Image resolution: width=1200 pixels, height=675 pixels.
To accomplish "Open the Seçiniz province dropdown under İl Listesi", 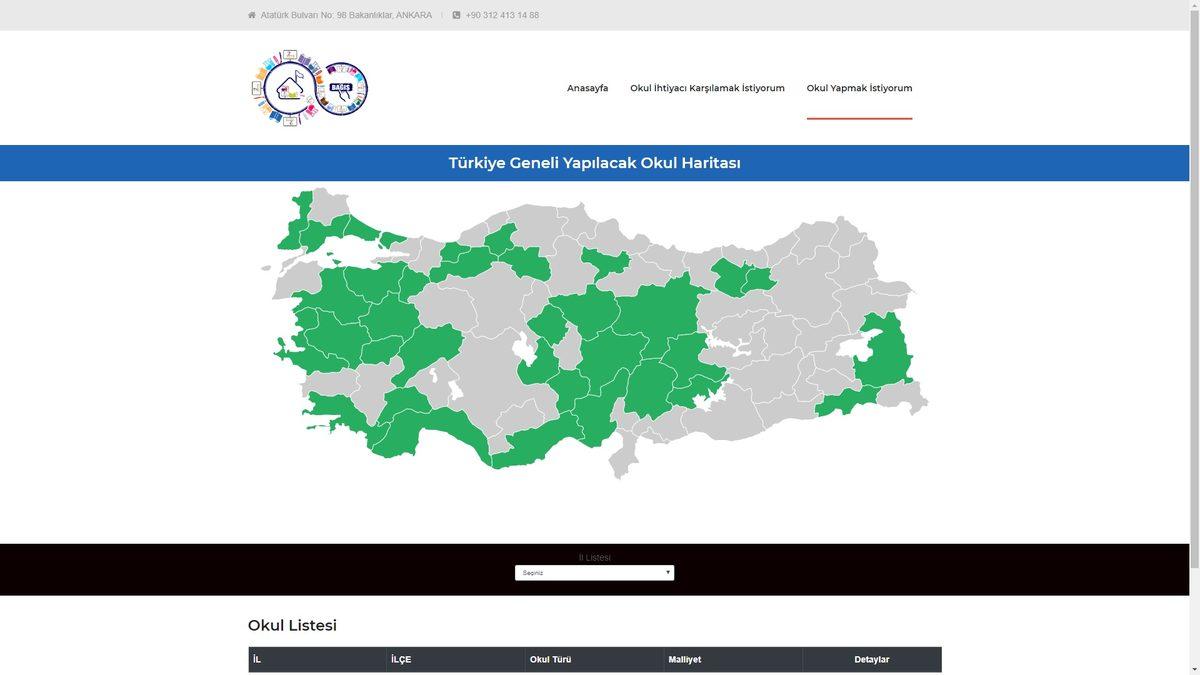I will (x=594, y=572).
